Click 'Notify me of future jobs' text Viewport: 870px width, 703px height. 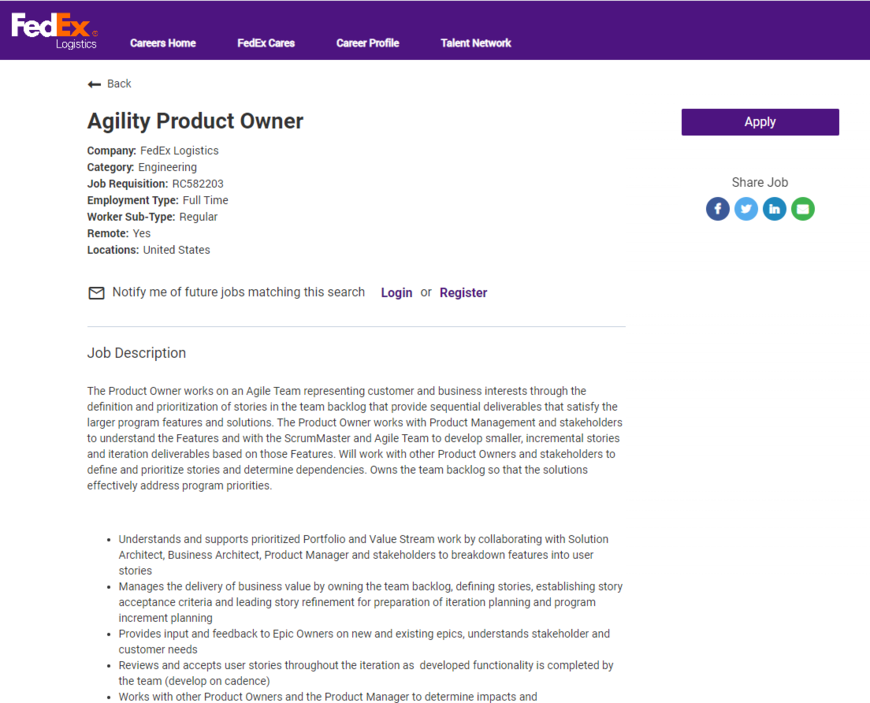239,292
